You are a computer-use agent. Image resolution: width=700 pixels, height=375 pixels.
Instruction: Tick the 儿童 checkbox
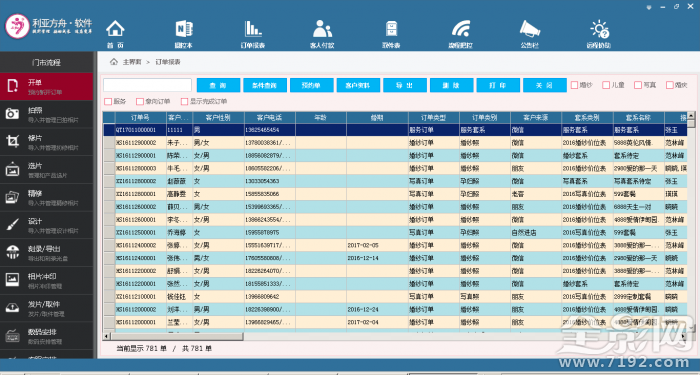click(606, 85)
